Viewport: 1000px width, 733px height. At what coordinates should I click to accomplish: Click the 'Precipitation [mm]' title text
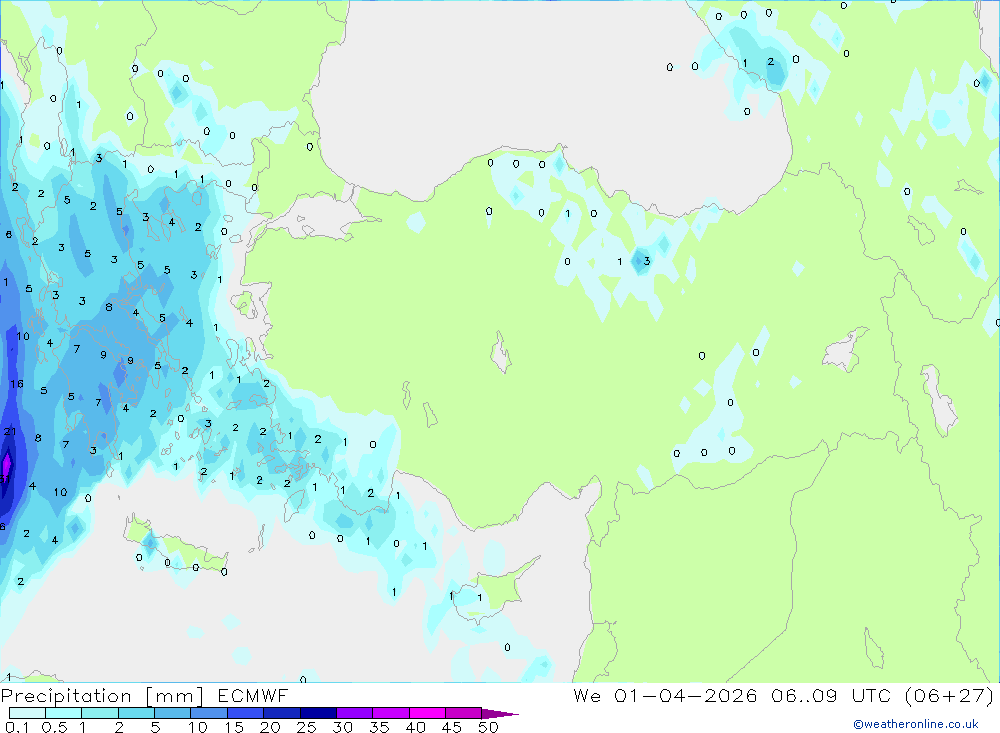coord(102,696)
